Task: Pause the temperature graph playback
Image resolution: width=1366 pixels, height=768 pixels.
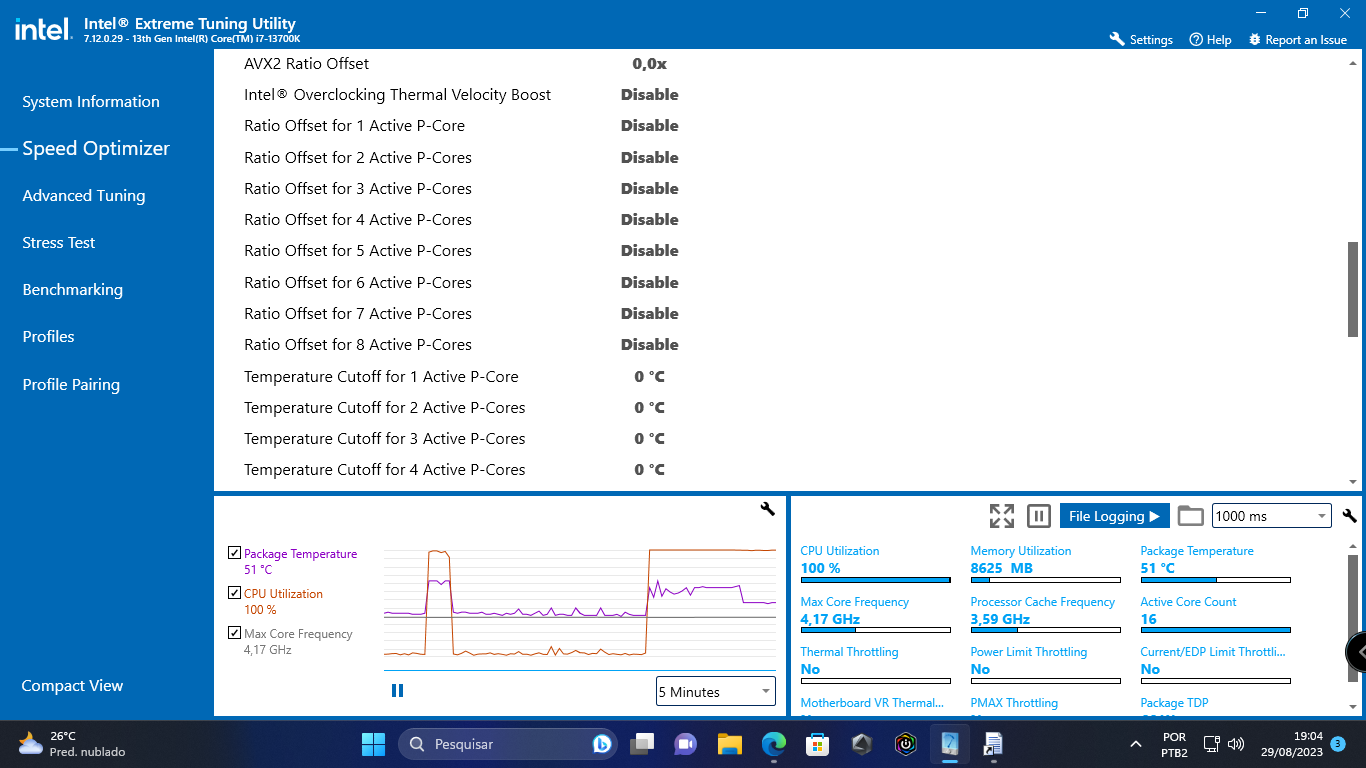Action: [397, 690]
